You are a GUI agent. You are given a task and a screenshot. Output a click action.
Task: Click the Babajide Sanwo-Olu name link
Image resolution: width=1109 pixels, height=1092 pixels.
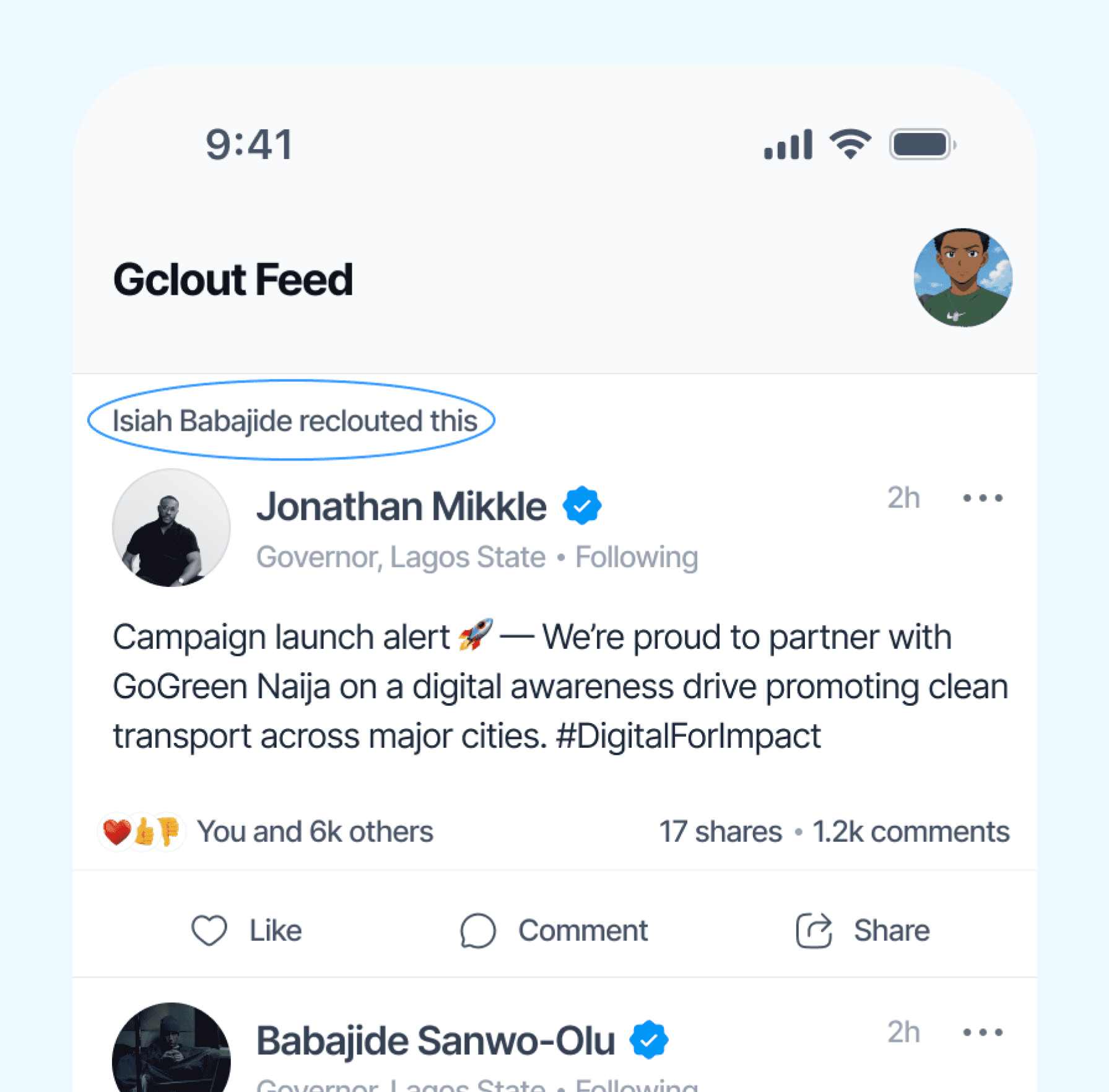coord(435,1041)
